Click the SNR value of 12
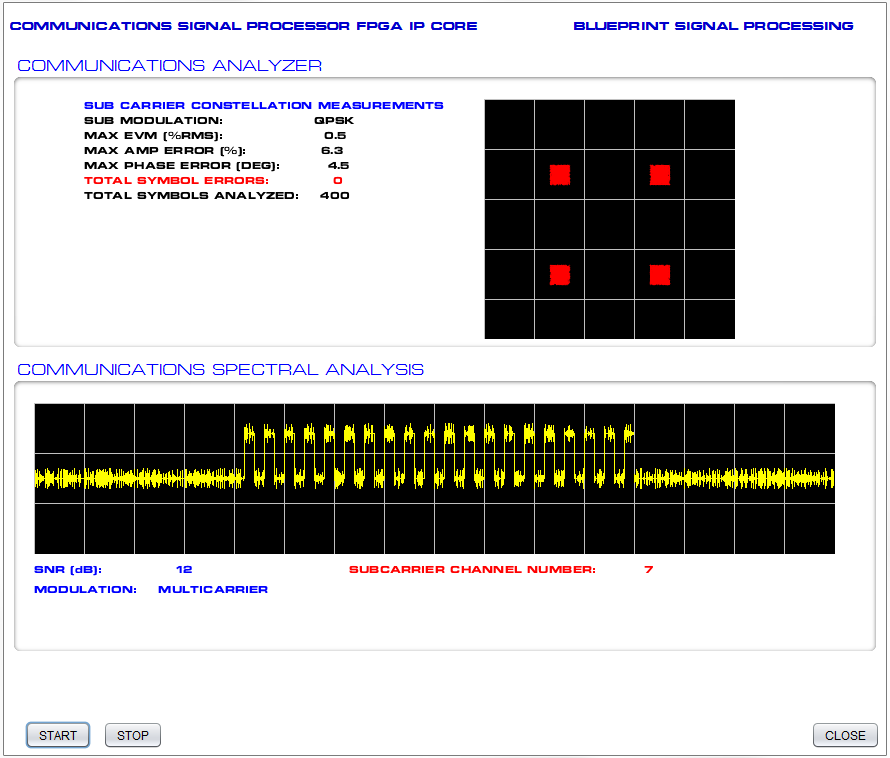The height and width of the screenshot is (758, 890). click(x=184, y=570)
